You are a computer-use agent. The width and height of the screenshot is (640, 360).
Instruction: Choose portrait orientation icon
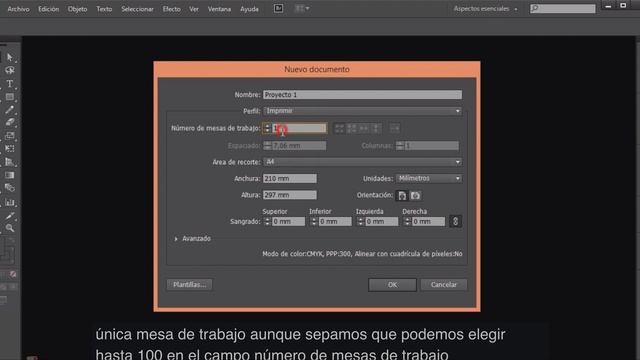coord(402,196)
